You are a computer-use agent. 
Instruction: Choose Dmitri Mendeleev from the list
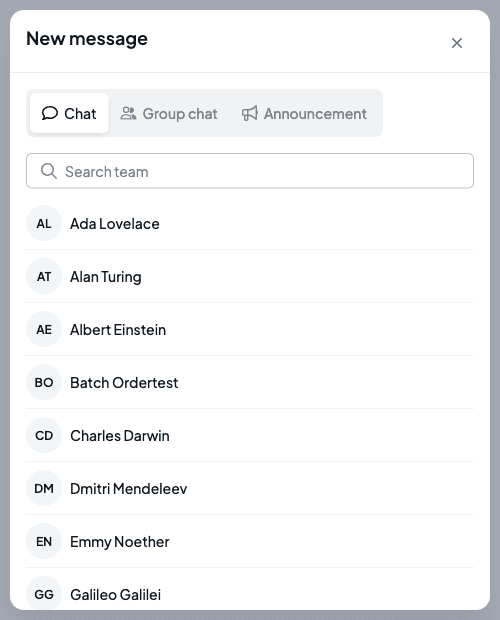click(250, 488)
